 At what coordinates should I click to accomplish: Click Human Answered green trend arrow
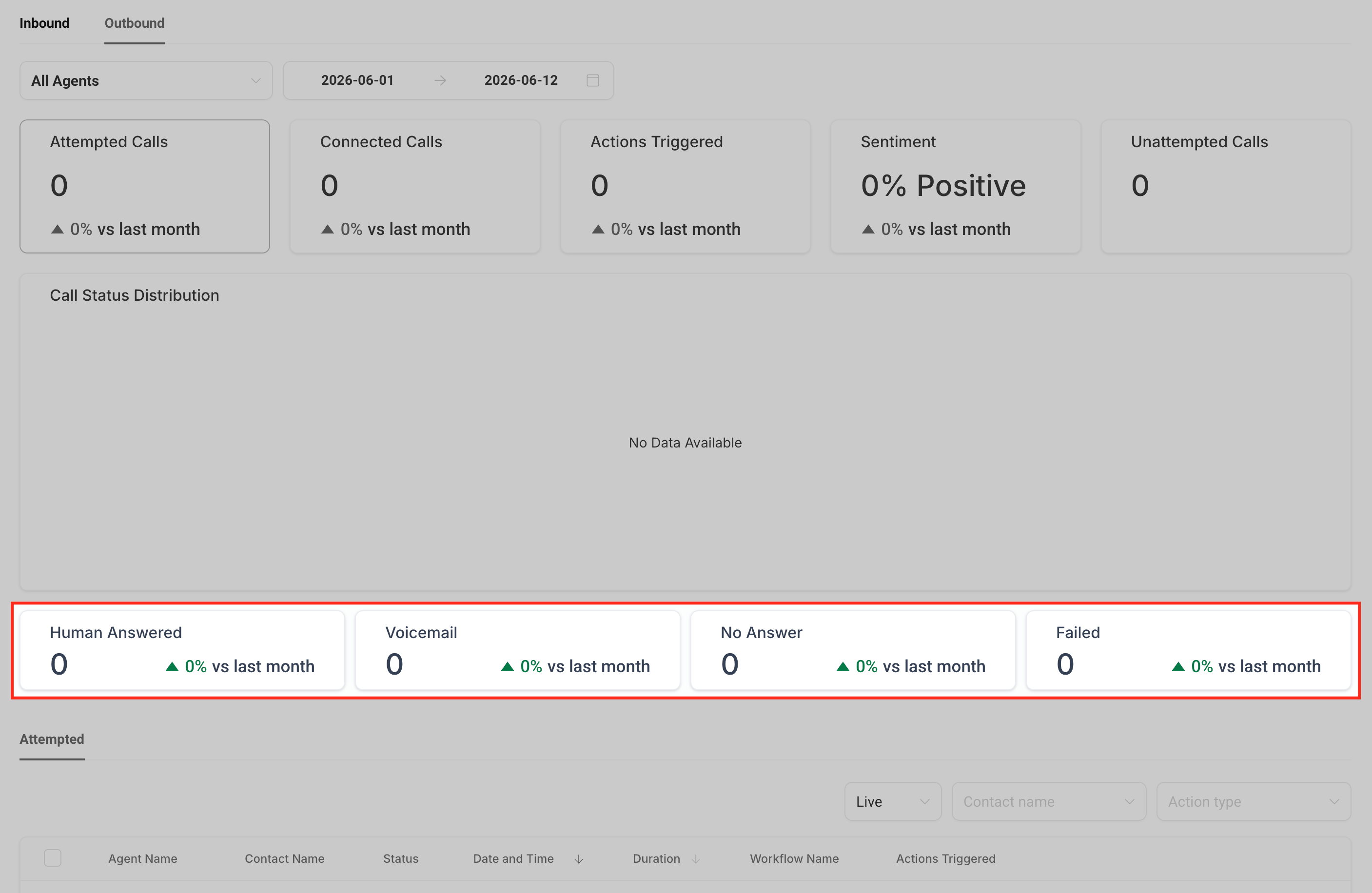[x=172, y=666]
